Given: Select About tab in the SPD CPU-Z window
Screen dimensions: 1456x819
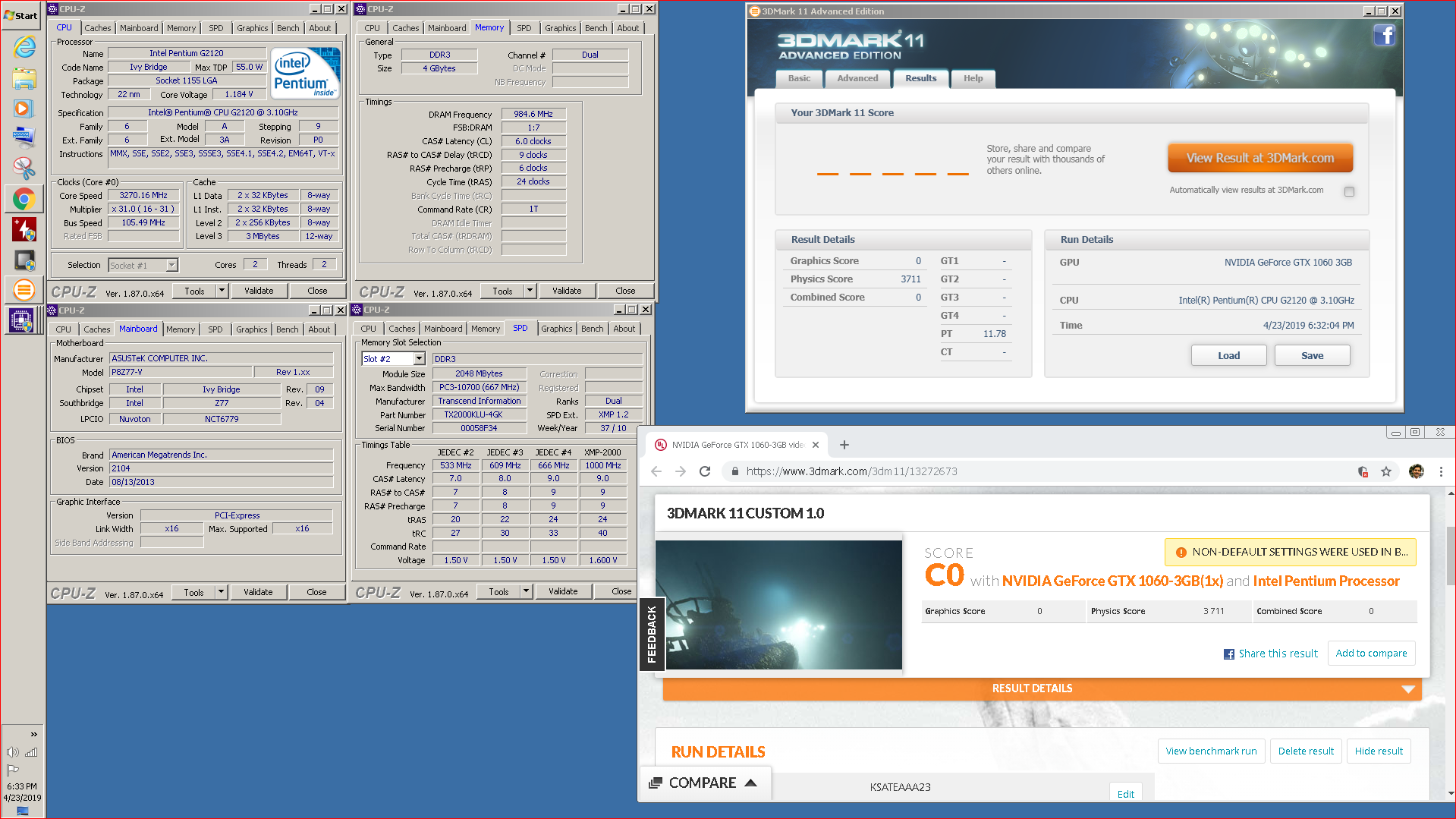Looking at the screenshot, I should (x=624, y=329).
